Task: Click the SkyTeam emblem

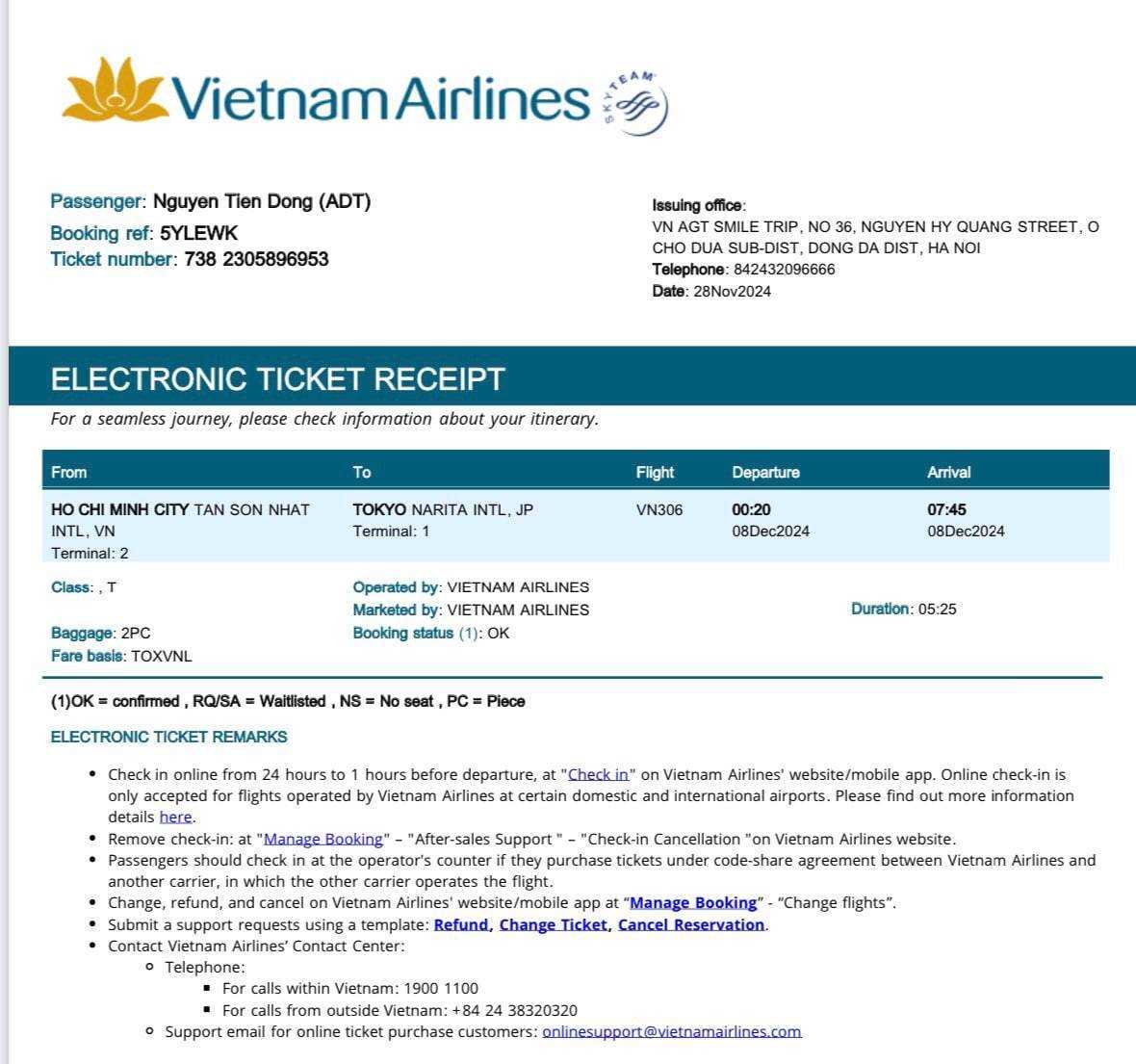Action: click(x=634, y=103)
